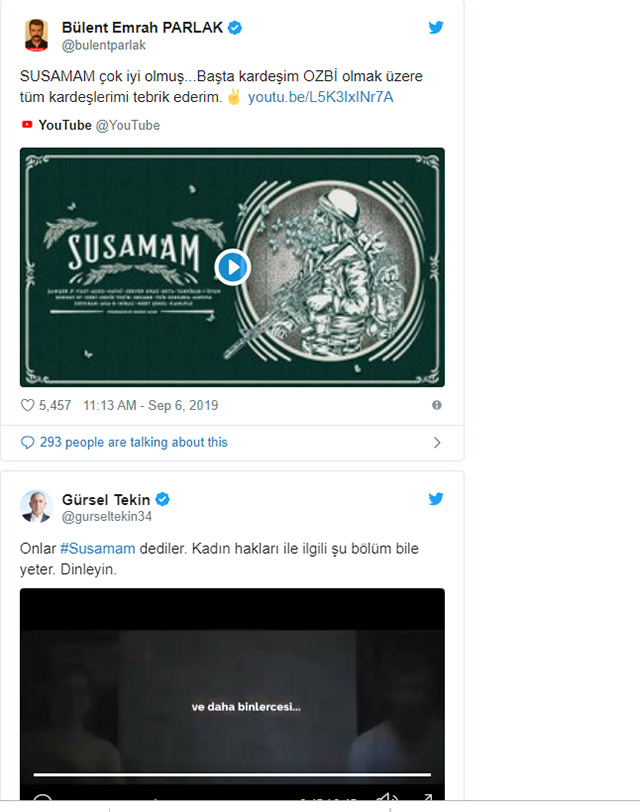Open "293 people are talking about this"
Viewport: 640px width, 812px height.
coord(133,442)
